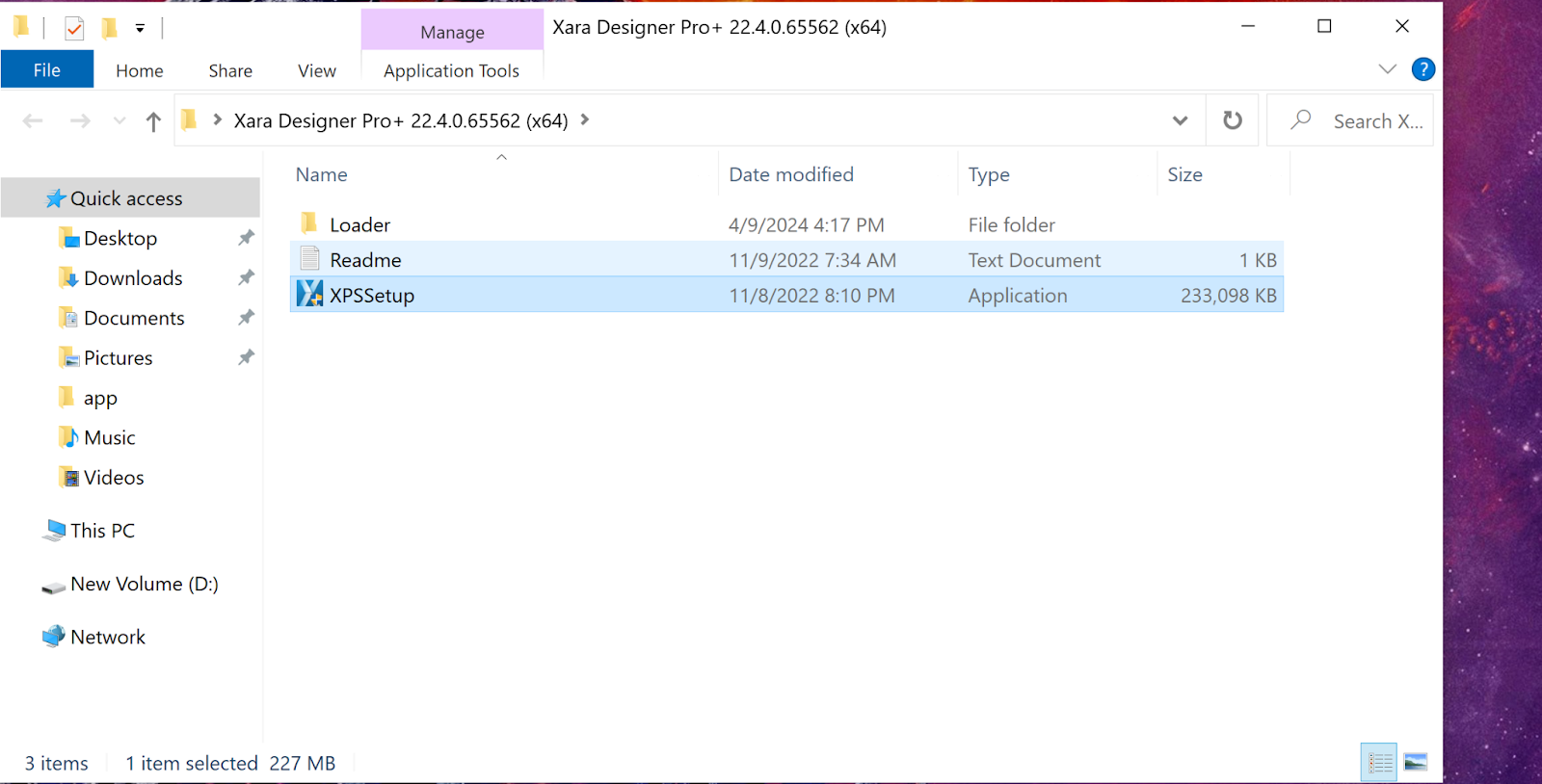
Task: Open Customize Quick Access Toolbar dropdown
Action: [x=140, y=29]
